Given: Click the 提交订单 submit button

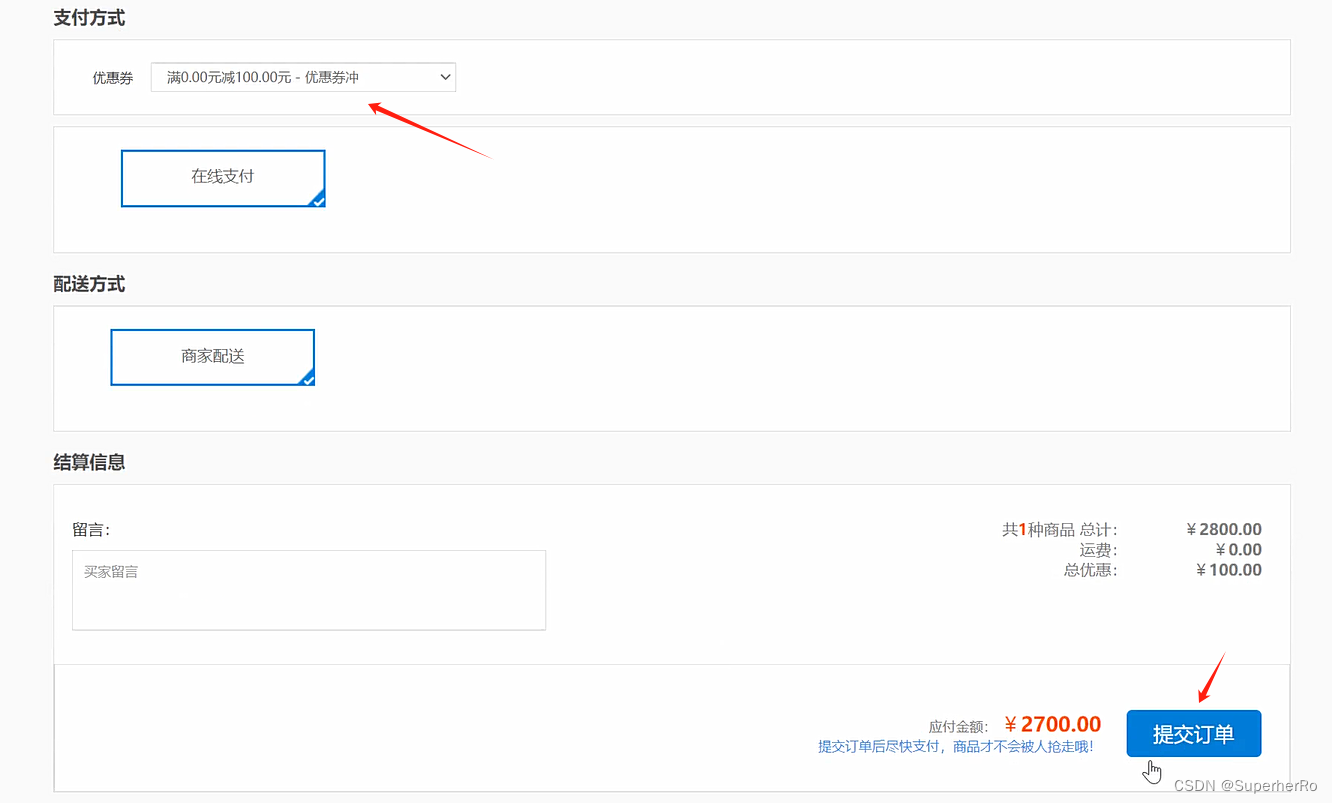Looking at the screenshot, I should tap(1194, 734).
